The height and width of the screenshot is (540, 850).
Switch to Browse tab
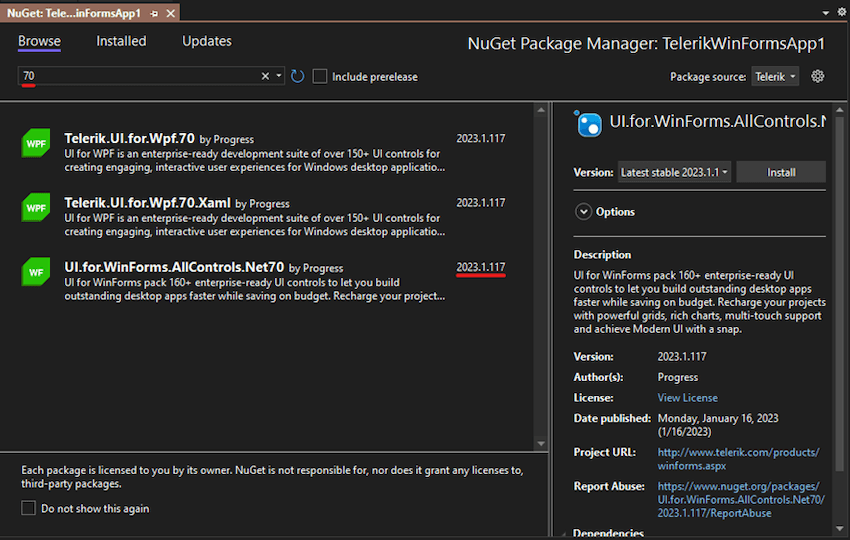40,41
